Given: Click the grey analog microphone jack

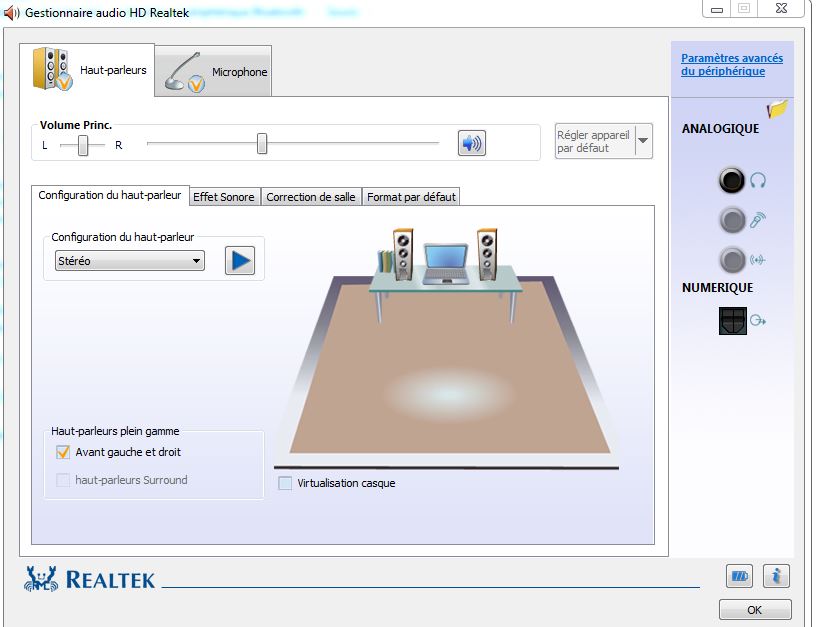Looking at the screenshot, I should click(732, 220).
